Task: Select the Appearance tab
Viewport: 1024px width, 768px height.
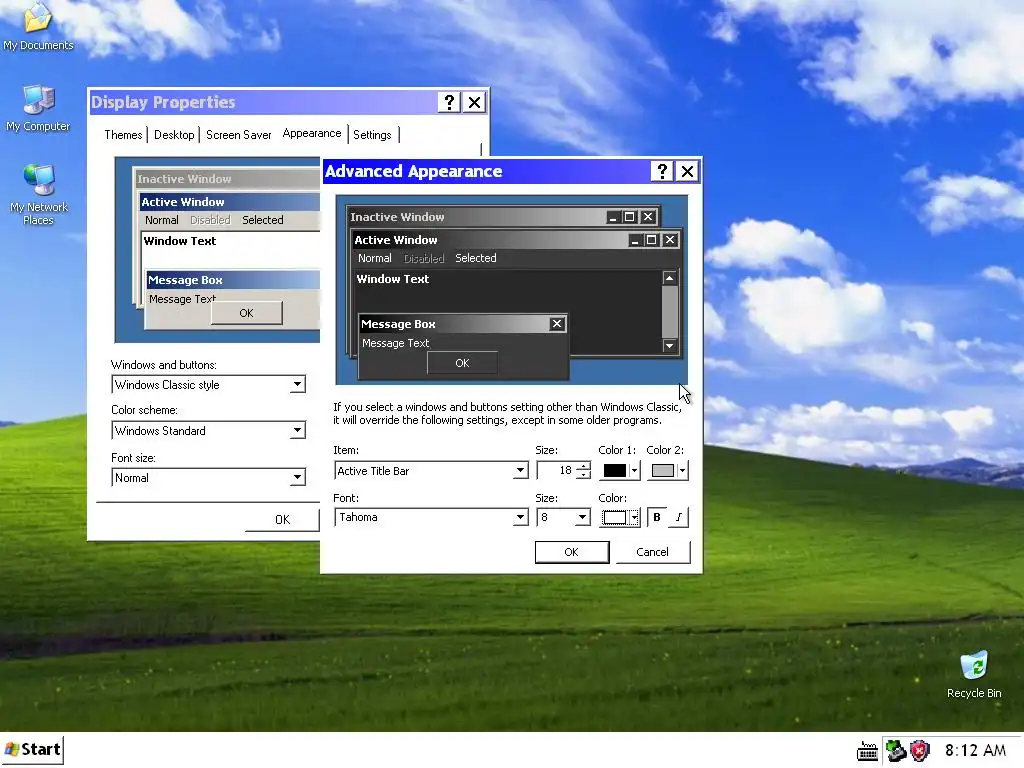Action: (312, 133)
